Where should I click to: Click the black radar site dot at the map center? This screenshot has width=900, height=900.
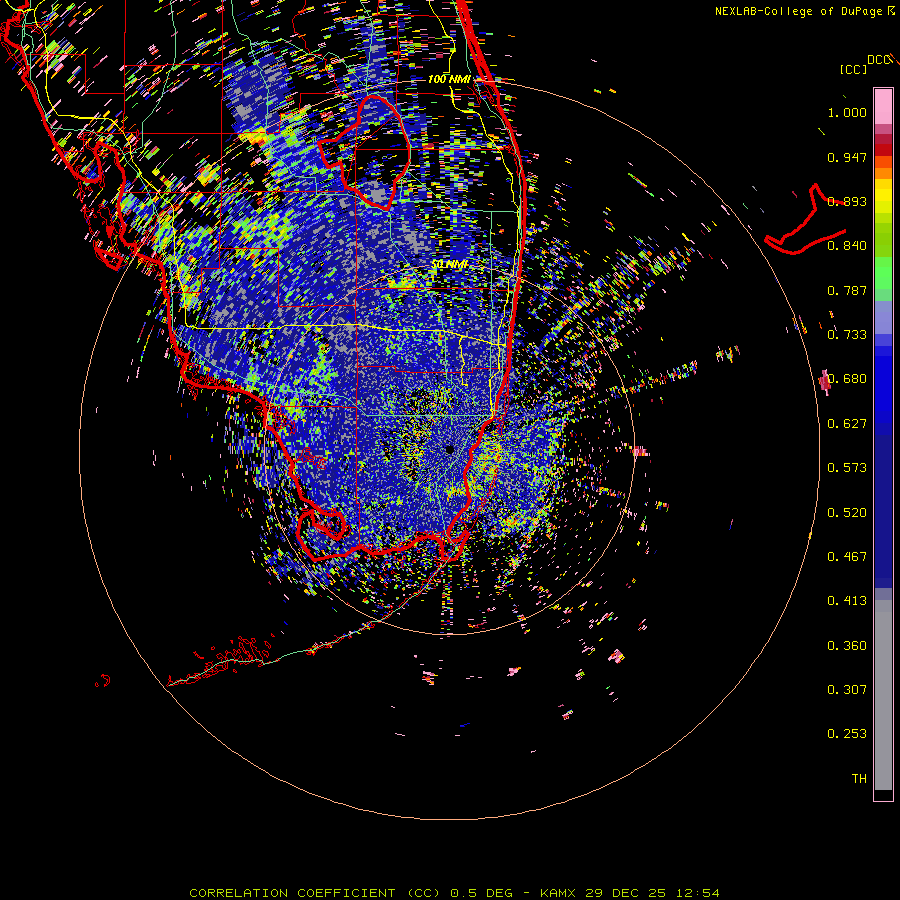pyautogui.click(x=450, y=449)
